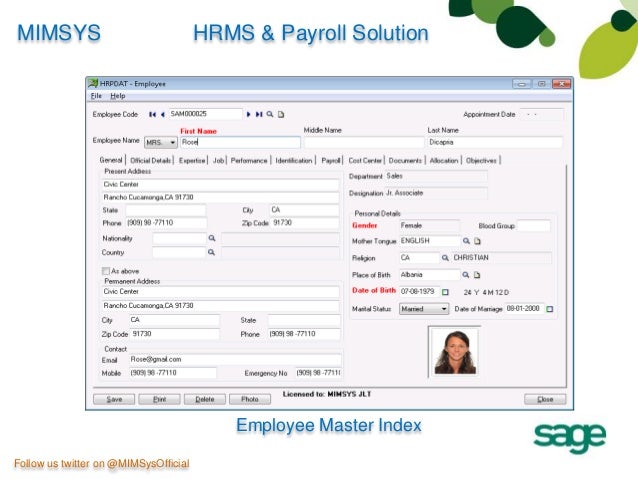This screenshot has height=479, width=638.
Task: Click the Nationality code field
Action: click(x=179, y=238)
